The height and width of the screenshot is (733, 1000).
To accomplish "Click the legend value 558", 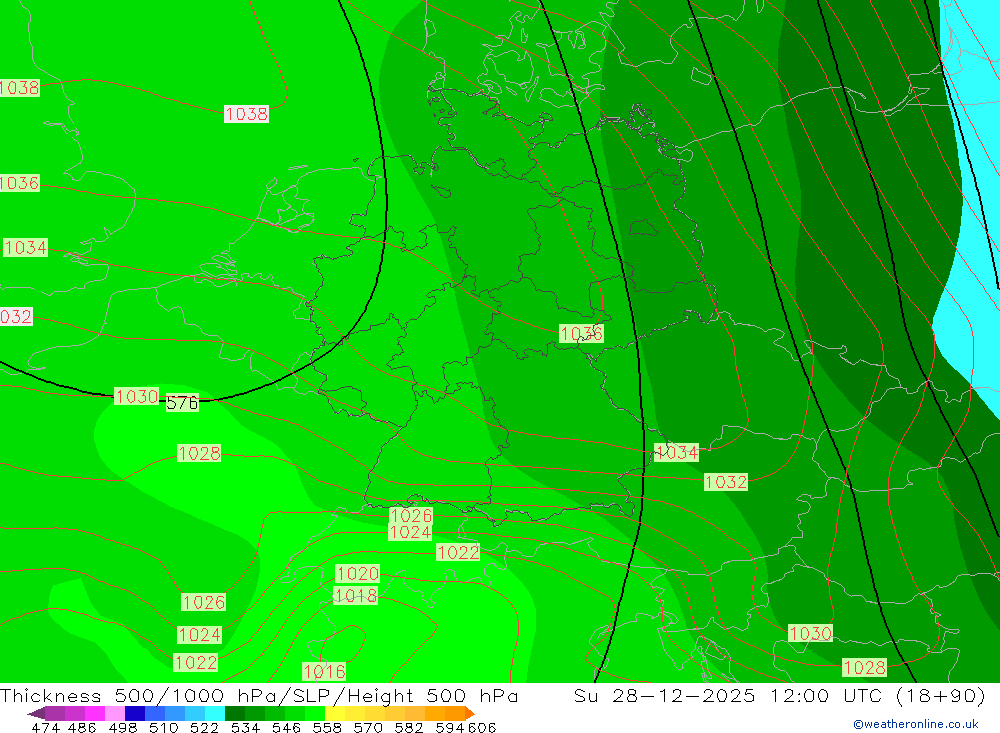I will pyautogui.click(x=327, y=728).
